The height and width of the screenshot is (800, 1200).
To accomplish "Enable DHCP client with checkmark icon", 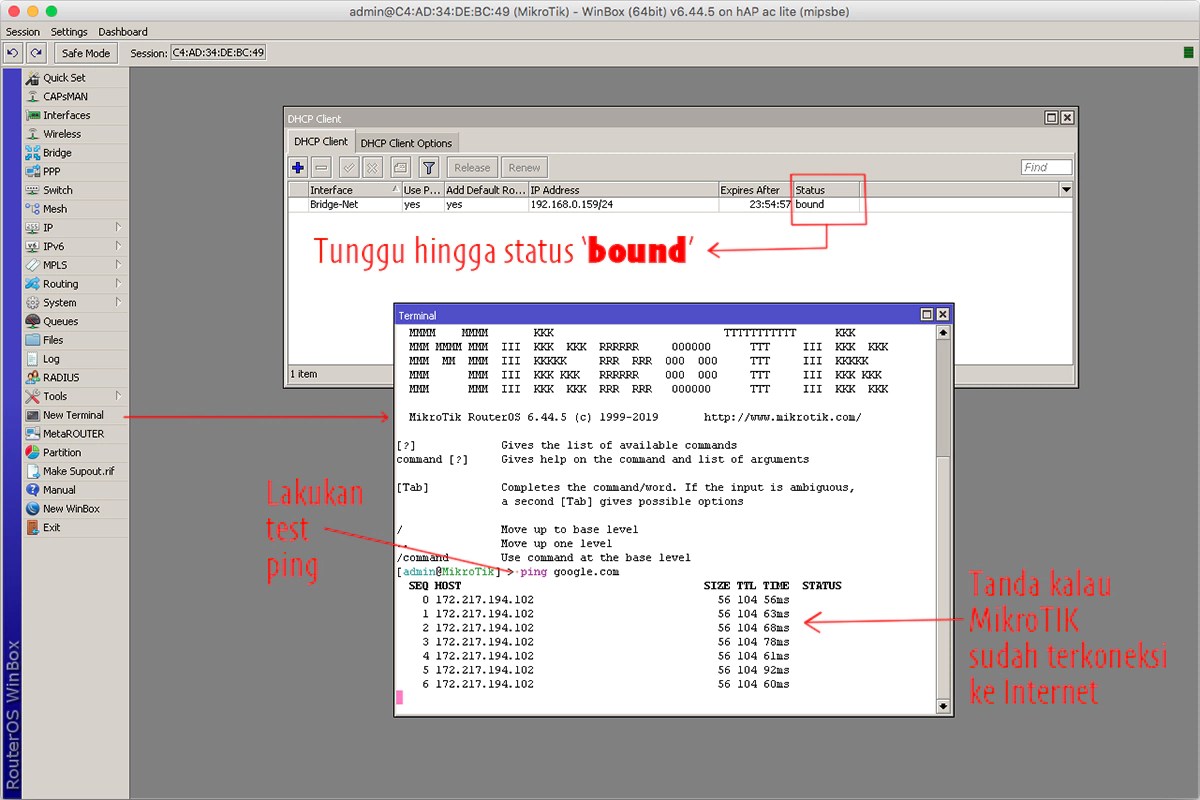I will (349, 167).
